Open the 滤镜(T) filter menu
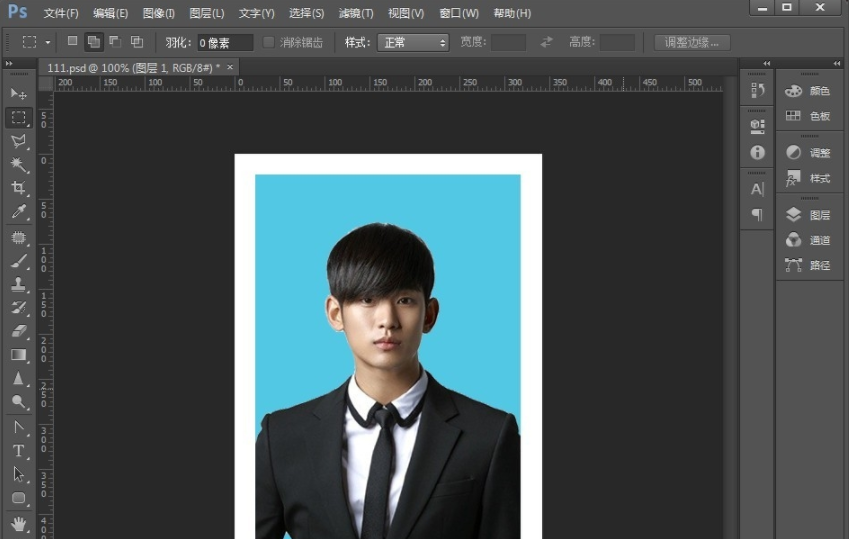The width and height of the screenshot is (849, 539). (x=355, y=13)
